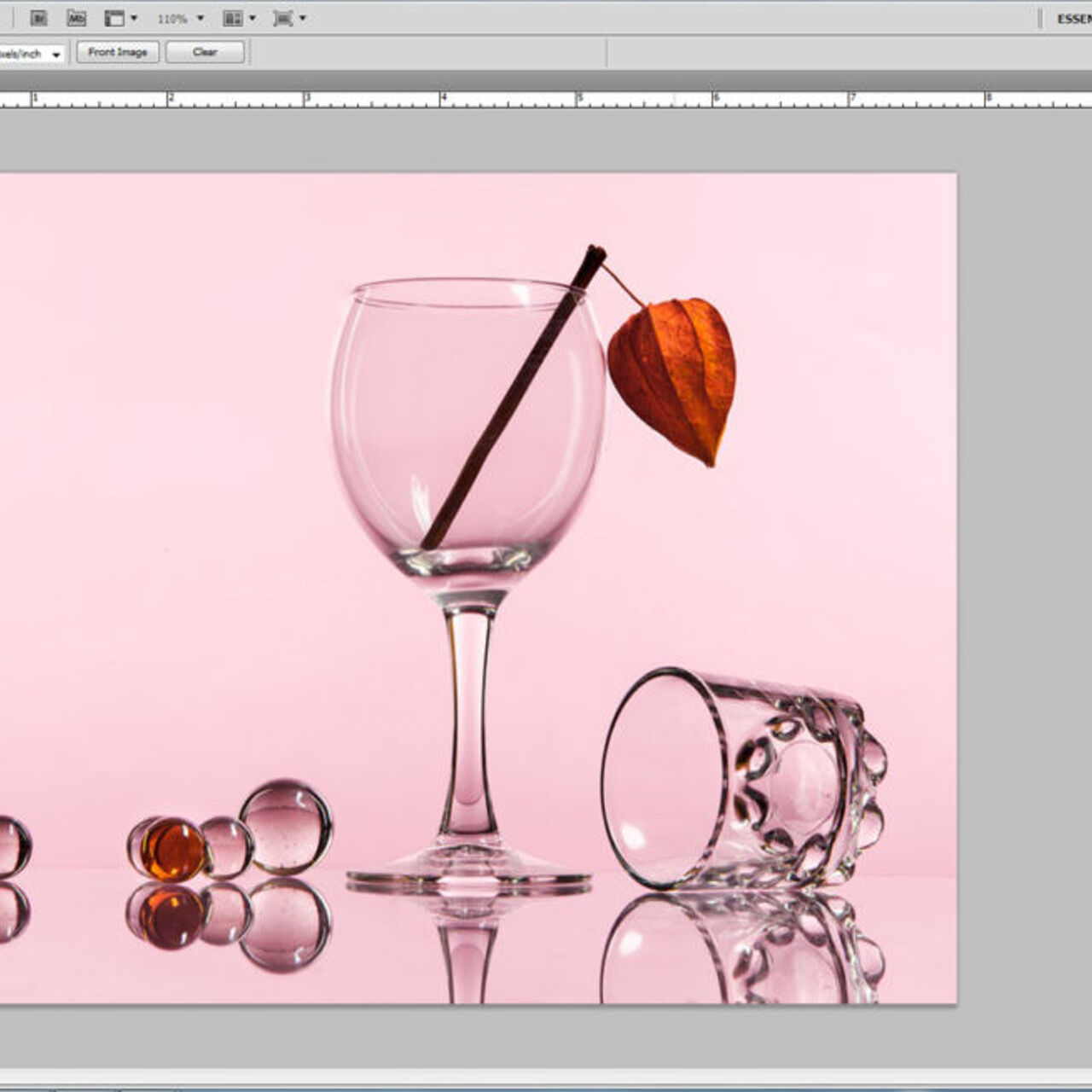Expand the Screen Mode dropdown arrow

coord(302,18)
